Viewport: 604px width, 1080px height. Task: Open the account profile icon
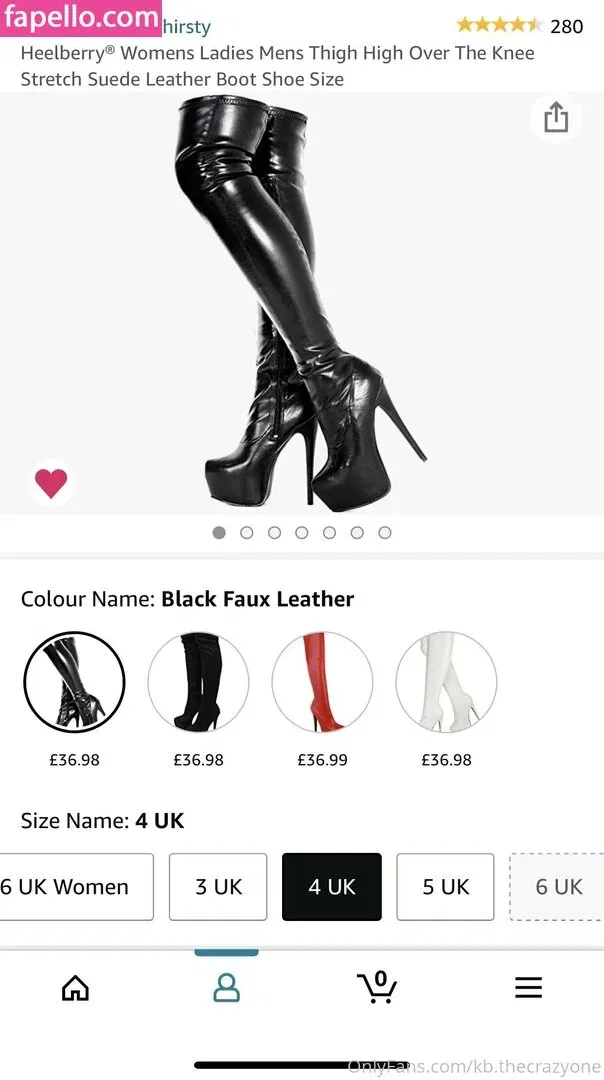[227, 988]
